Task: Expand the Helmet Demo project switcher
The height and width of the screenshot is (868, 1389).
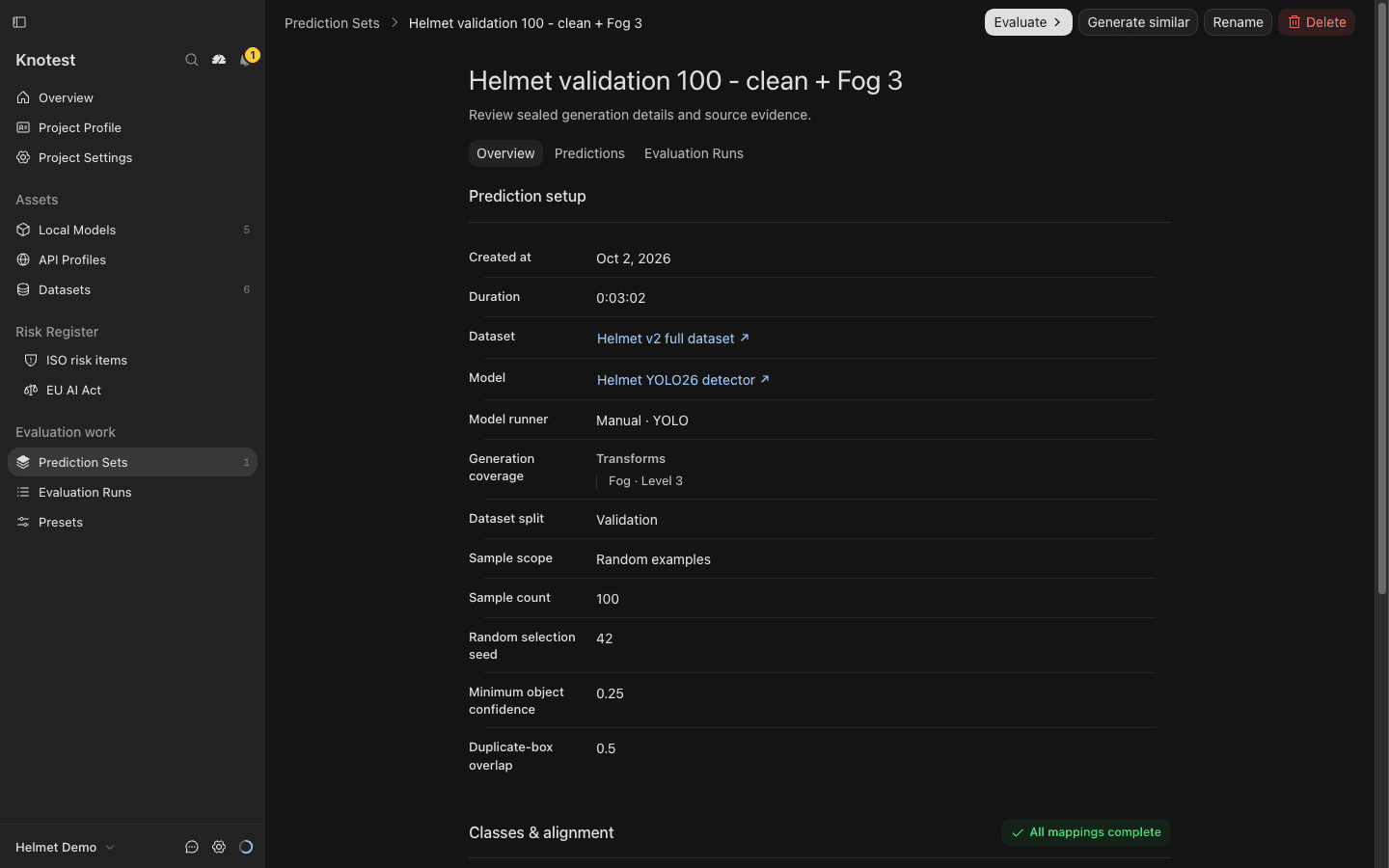Action: coord(66,847)
